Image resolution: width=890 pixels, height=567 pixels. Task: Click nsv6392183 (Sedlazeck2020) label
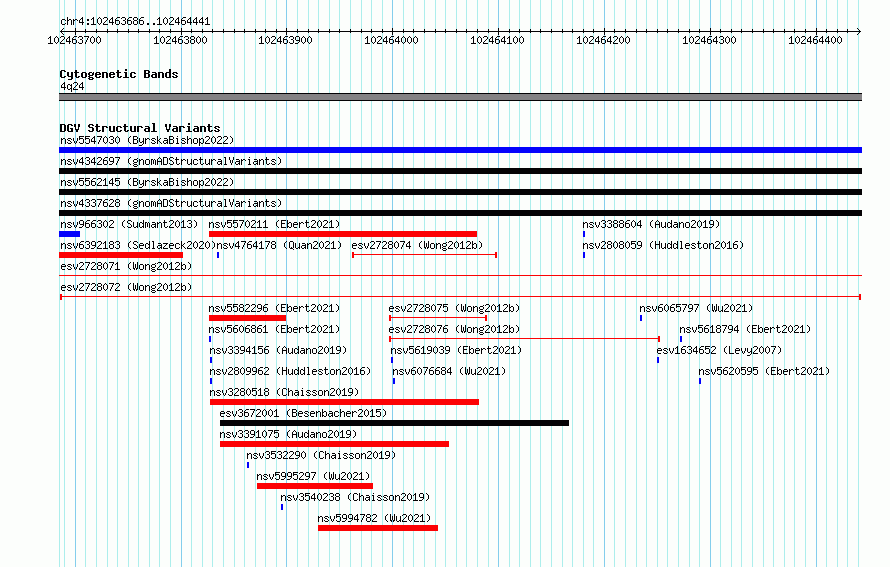(138, 245)
